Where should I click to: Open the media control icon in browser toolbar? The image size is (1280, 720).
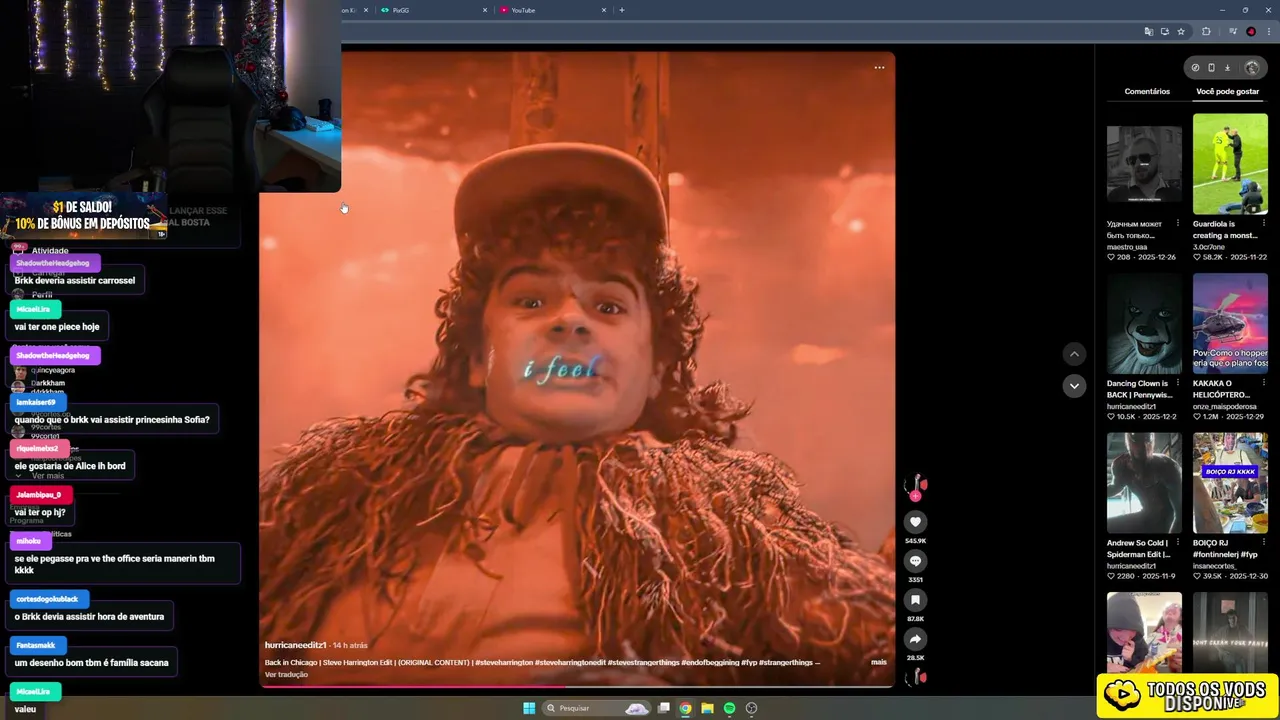[x=1233, y=32]
